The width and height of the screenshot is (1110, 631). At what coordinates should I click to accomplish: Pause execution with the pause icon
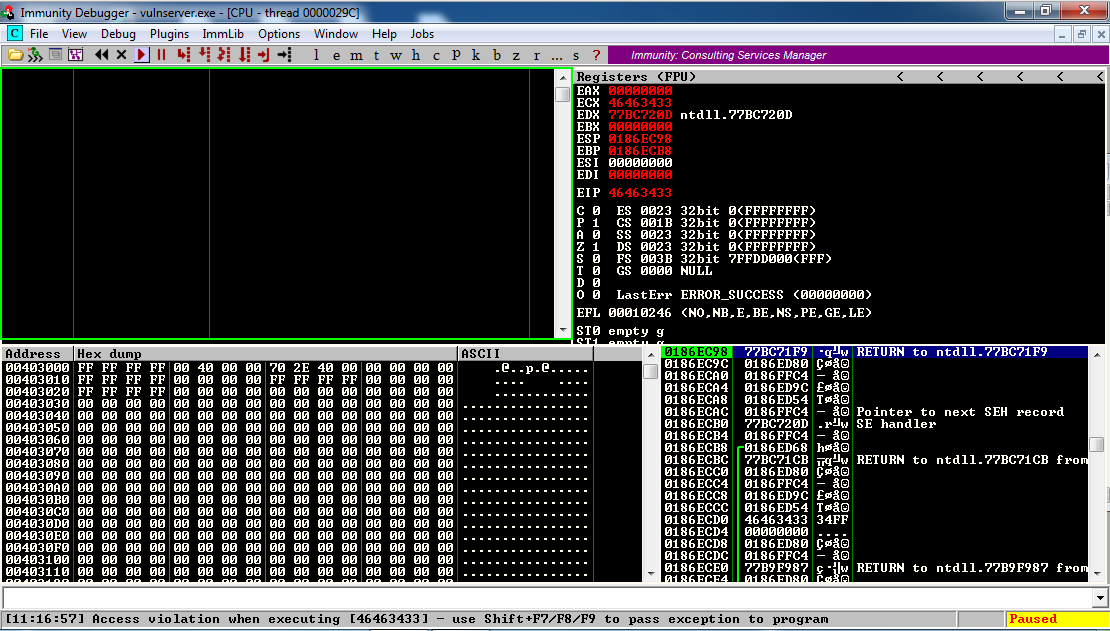(161, 55)
